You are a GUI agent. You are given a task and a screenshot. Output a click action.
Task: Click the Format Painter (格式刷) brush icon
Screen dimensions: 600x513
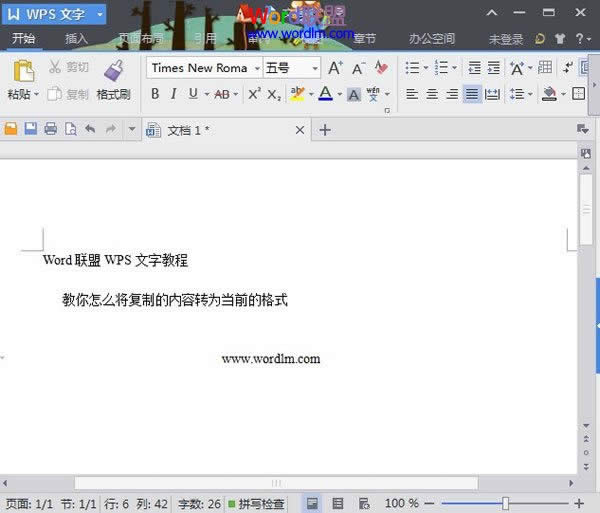pyautogui.click(x=113, y=70)
